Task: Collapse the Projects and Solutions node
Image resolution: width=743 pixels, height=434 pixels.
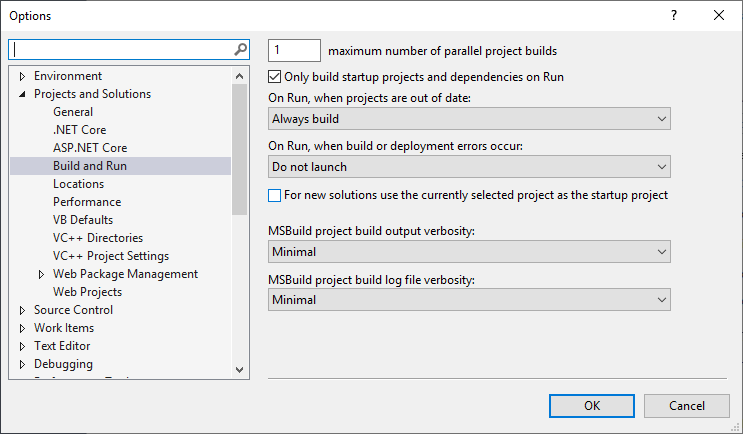Action: (x=22, y=94)
